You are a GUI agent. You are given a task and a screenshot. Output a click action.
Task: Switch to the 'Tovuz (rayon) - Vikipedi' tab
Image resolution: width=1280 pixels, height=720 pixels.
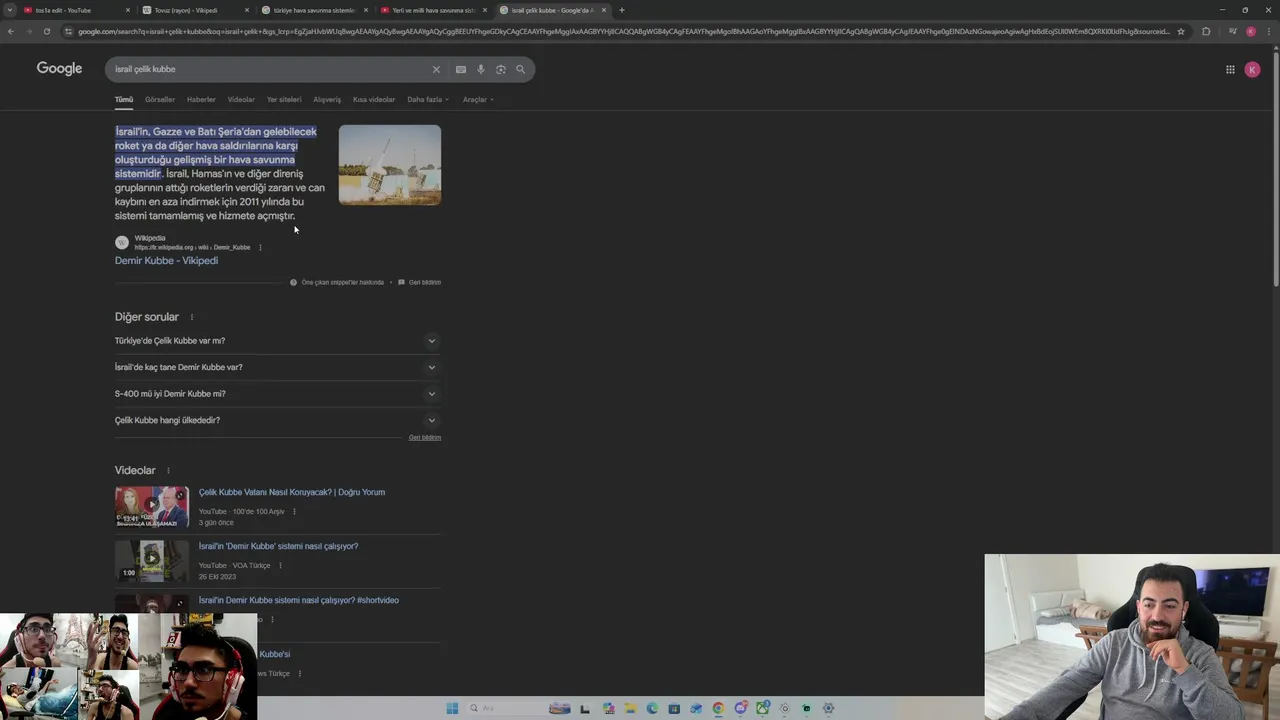(x=196, y=10)
